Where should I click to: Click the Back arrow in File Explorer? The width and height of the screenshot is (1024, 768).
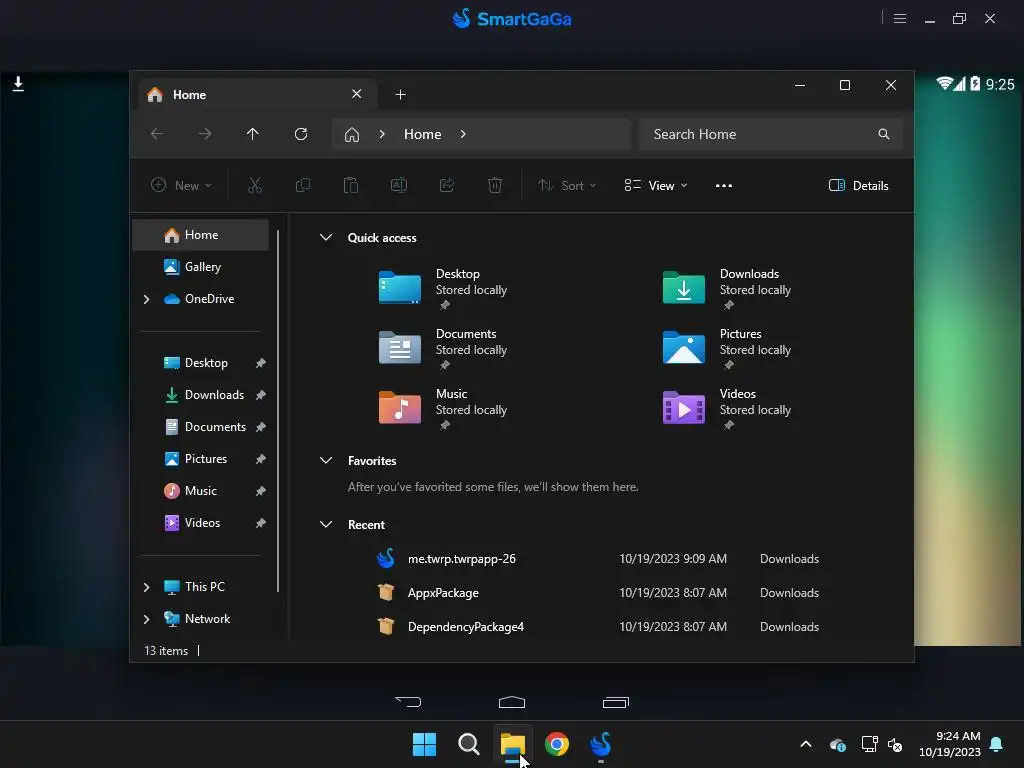click(157, 134)
